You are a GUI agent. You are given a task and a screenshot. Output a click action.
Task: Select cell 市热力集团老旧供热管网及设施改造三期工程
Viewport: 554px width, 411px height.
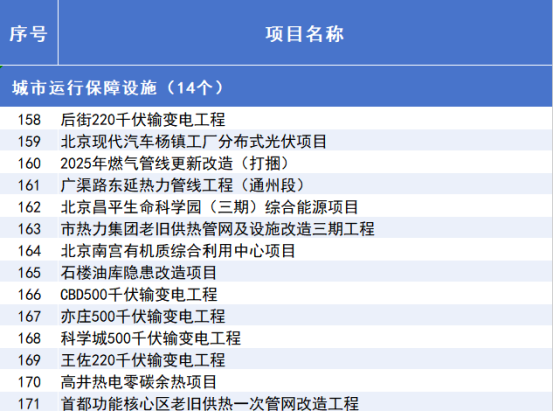(x=305, y=228)
